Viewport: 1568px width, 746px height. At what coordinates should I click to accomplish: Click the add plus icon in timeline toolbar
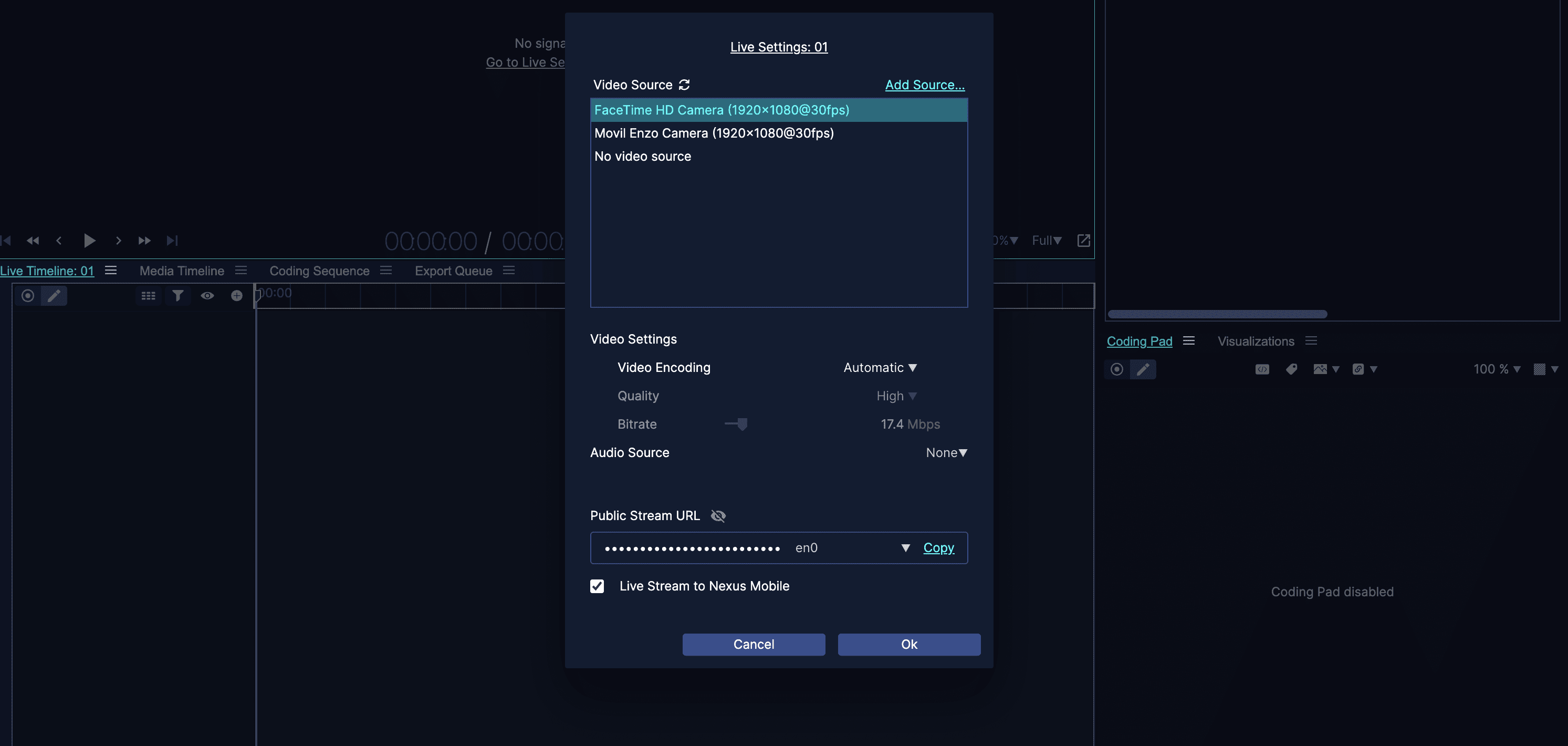237,296
